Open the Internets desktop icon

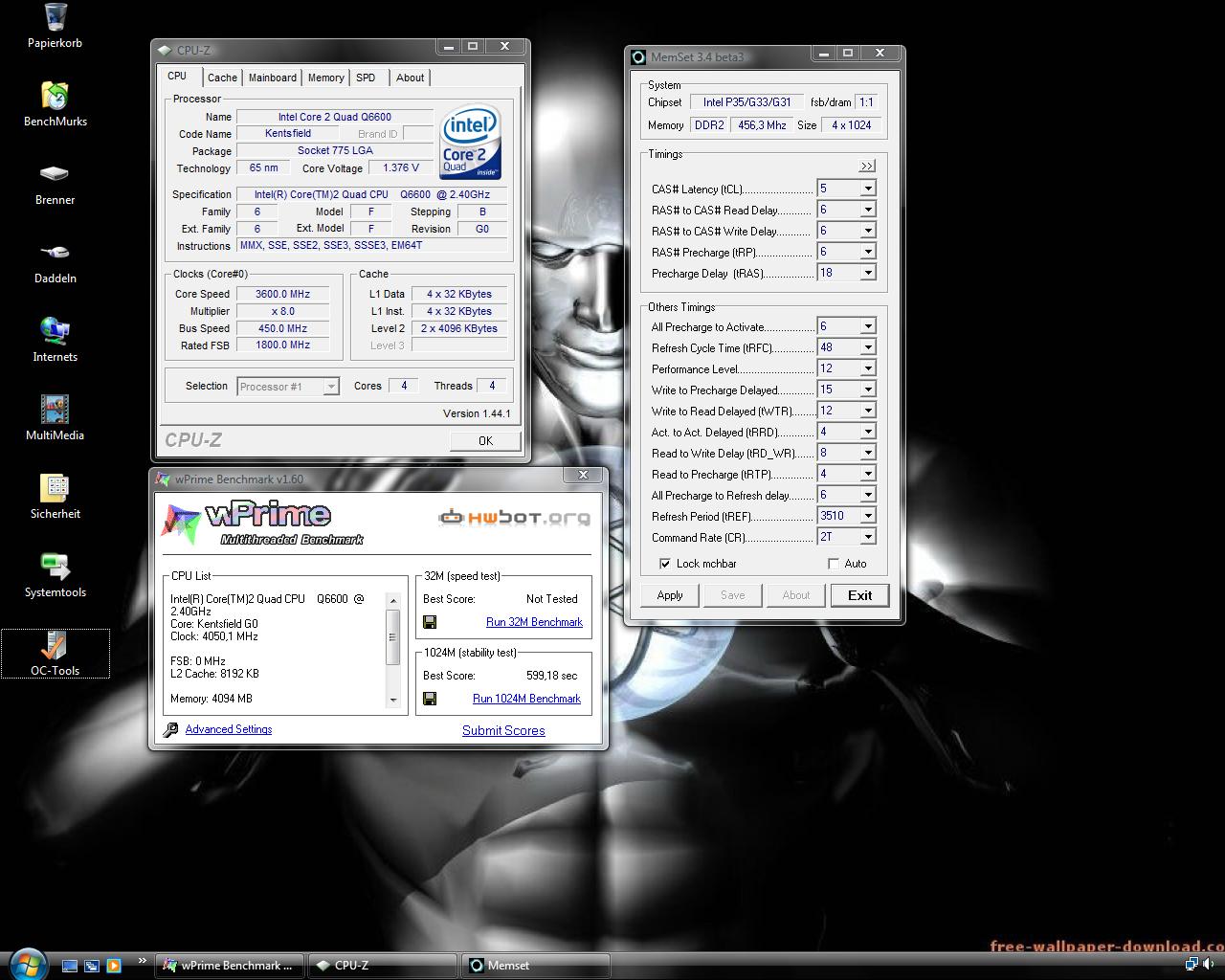point(55,340)
